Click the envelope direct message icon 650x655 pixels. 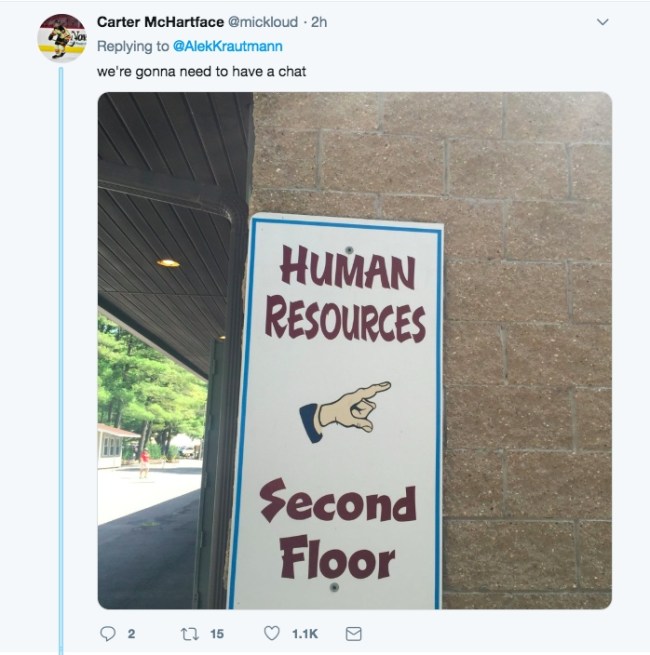(353, 634)
